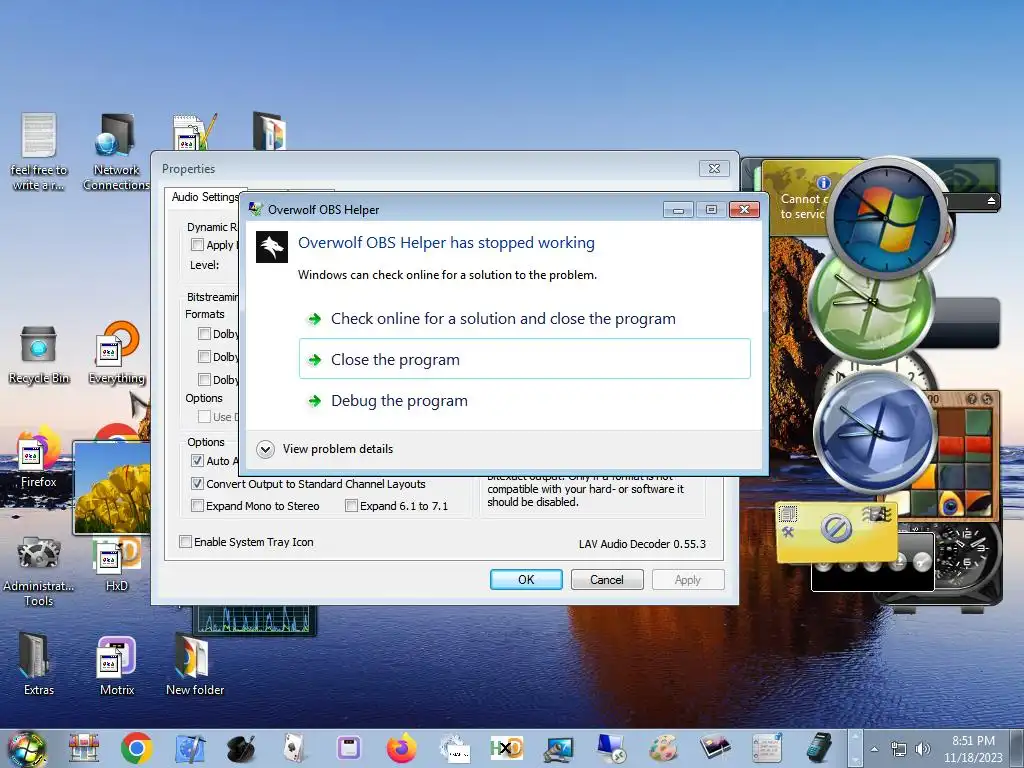Open the calculator-style taskbar icon
1024x768 pixels.
818,748
